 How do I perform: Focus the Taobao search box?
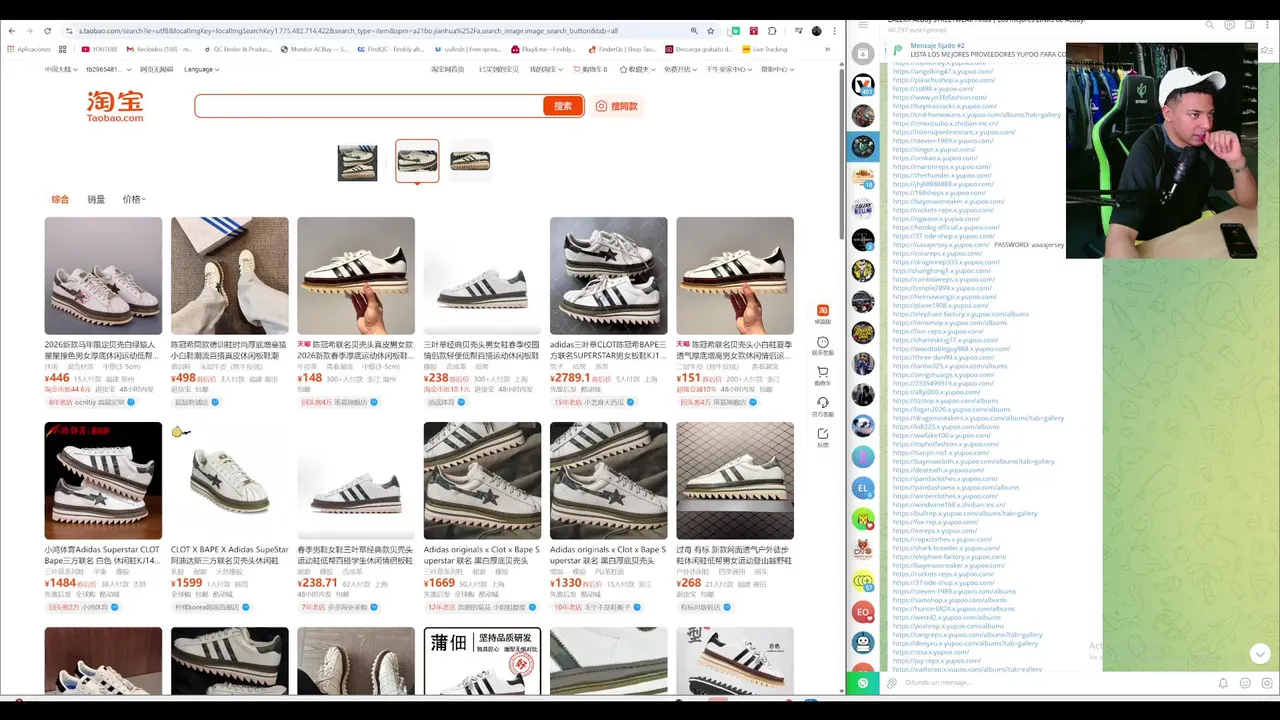[370, 106]
